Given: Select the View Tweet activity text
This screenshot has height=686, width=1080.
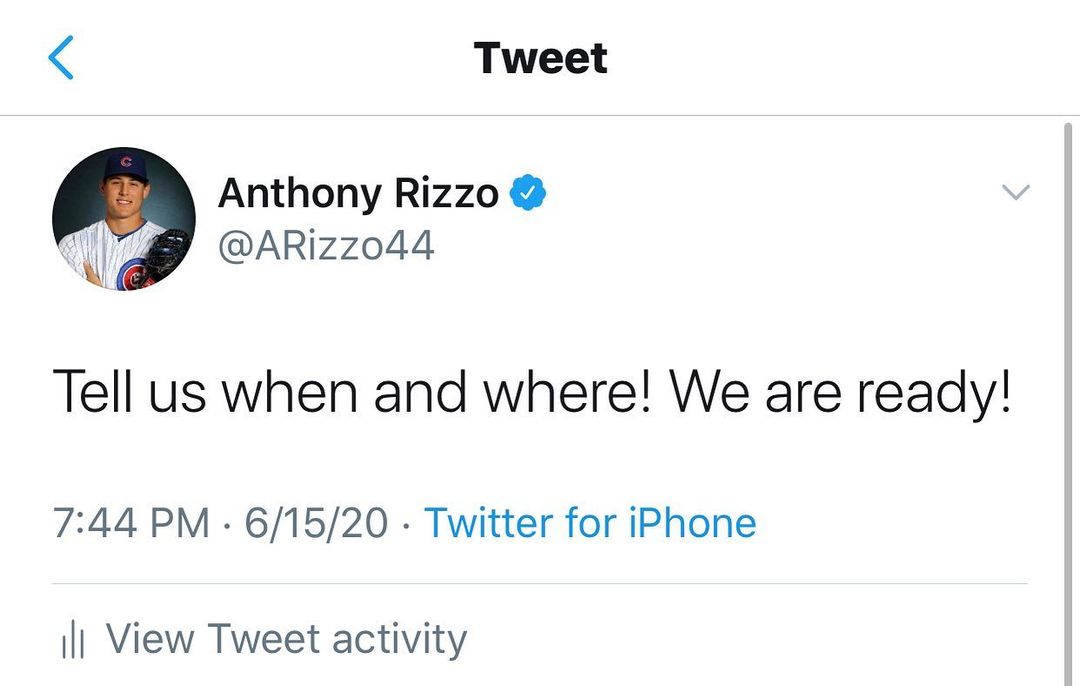Looking at the screenshot, I should pyautogui.click(x=286, y=639).
